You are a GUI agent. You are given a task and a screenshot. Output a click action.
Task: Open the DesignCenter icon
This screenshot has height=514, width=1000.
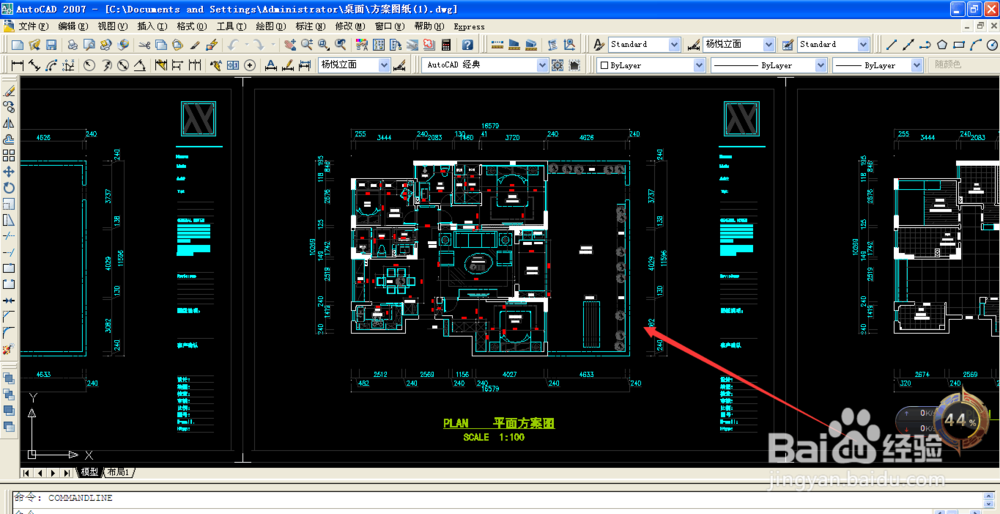[x=378, y=45]
